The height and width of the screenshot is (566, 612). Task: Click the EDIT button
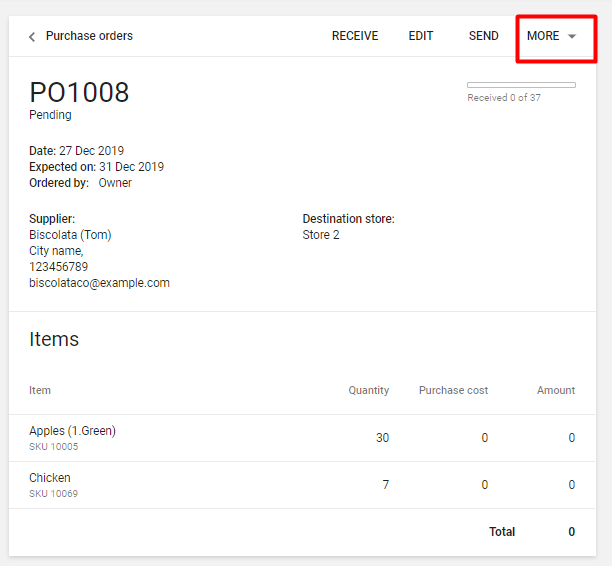click(x=421, y=36)
